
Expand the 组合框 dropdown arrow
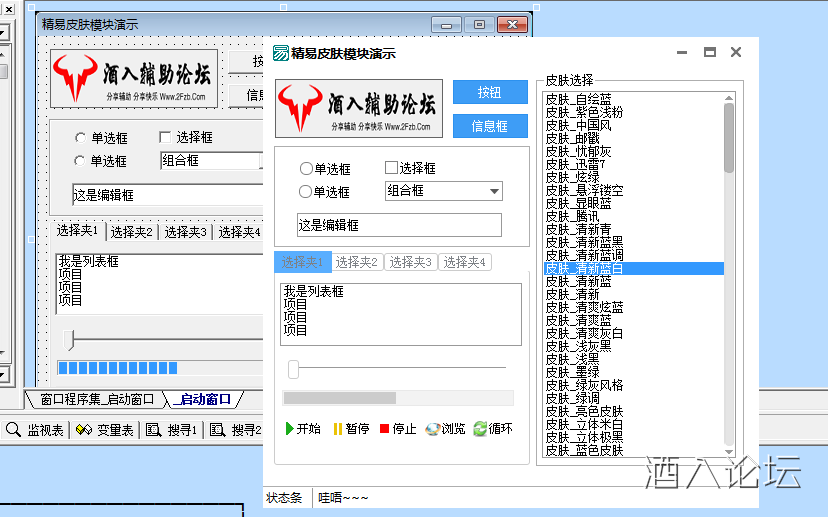click(494, 192)
